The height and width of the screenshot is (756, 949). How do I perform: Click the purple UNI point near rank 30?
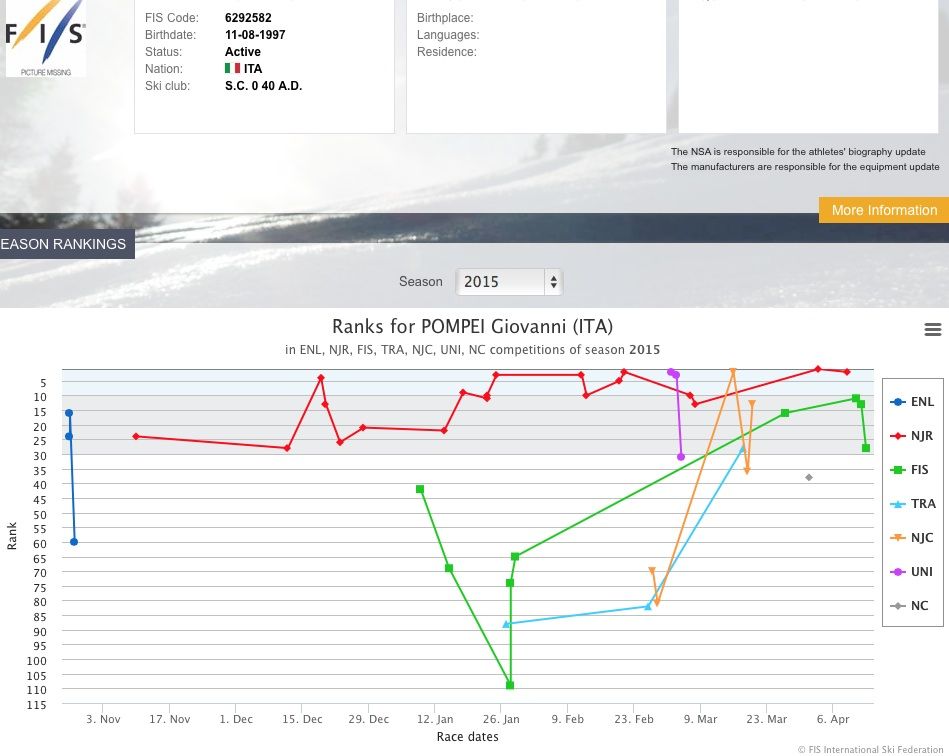(681, 457)
